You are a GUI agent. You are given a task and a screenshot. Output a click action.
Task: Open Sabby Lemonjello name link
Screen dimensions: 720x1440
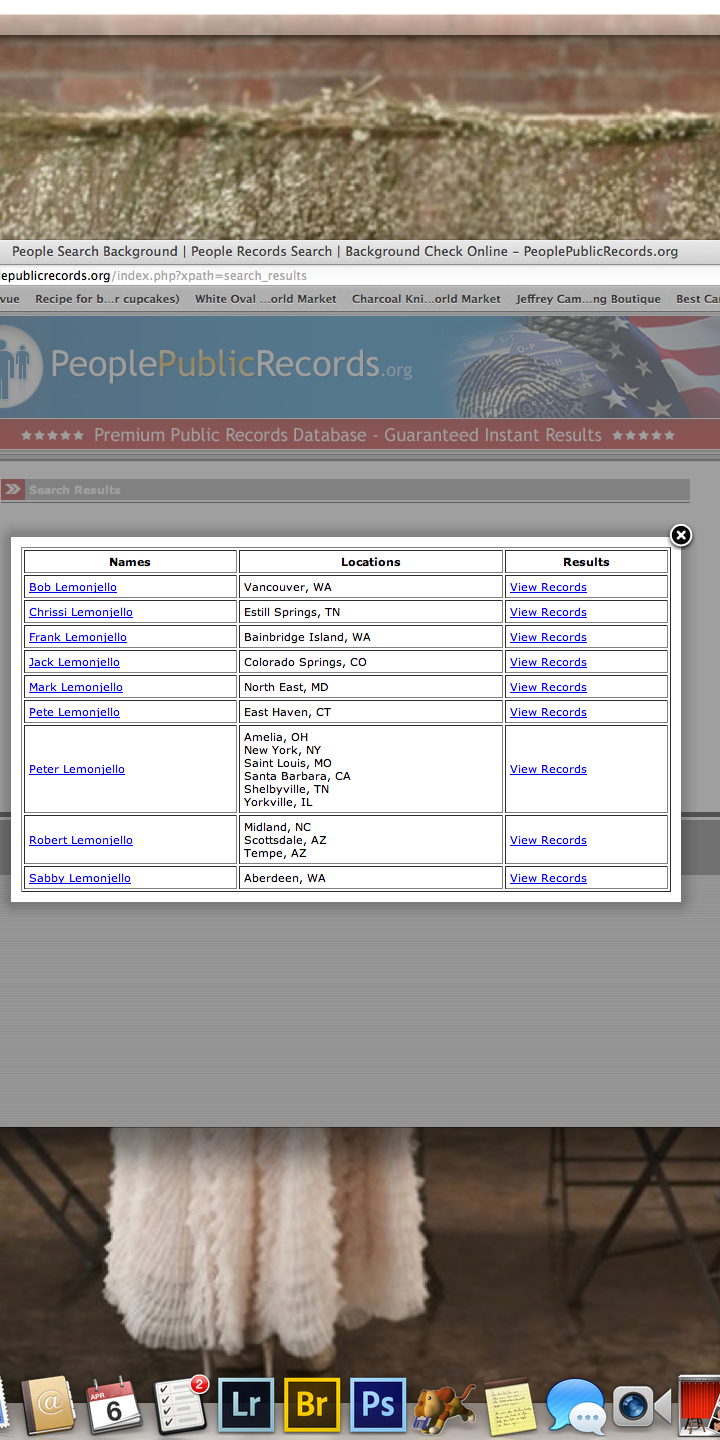pyautogui.click(x=80, y=878)
